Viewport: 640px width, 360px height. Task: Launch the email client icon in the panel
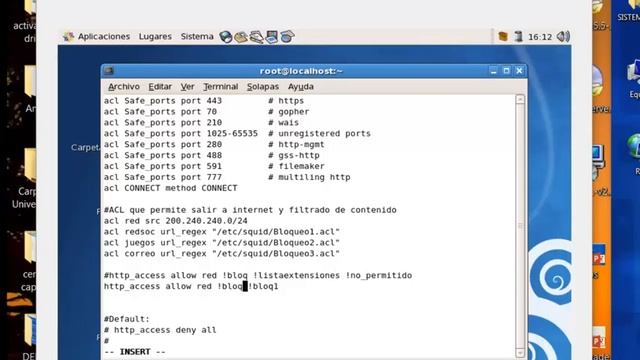[x=241, y=37]
